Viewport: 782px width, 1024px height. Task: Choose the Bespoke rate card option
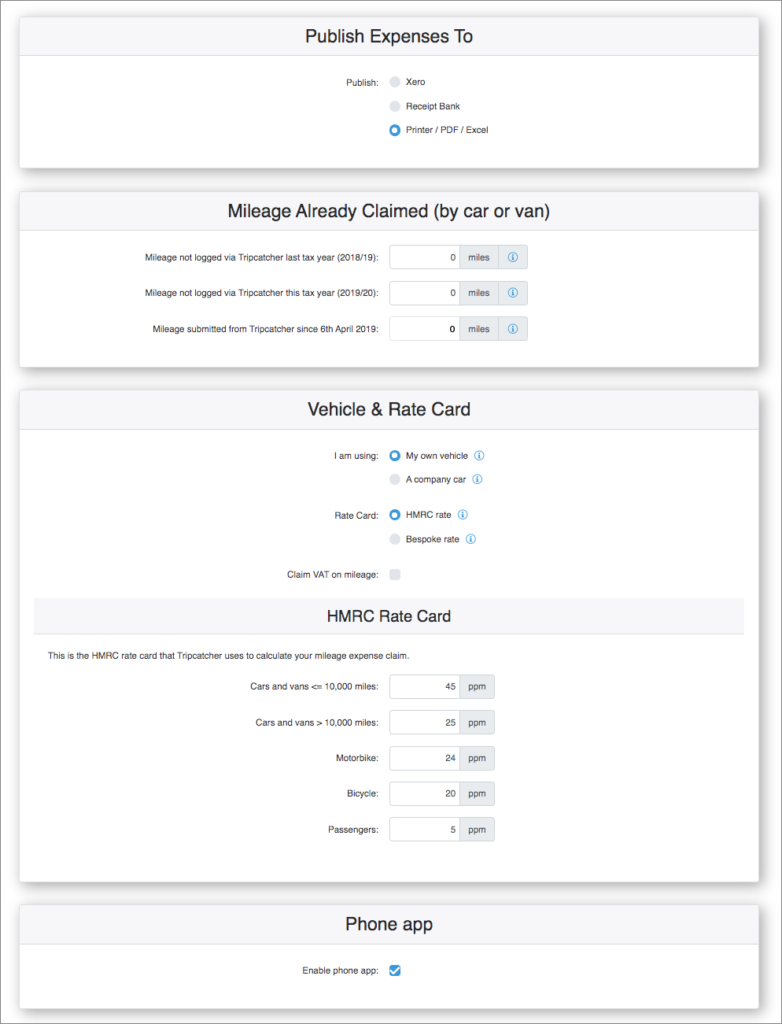pos(395,539)
